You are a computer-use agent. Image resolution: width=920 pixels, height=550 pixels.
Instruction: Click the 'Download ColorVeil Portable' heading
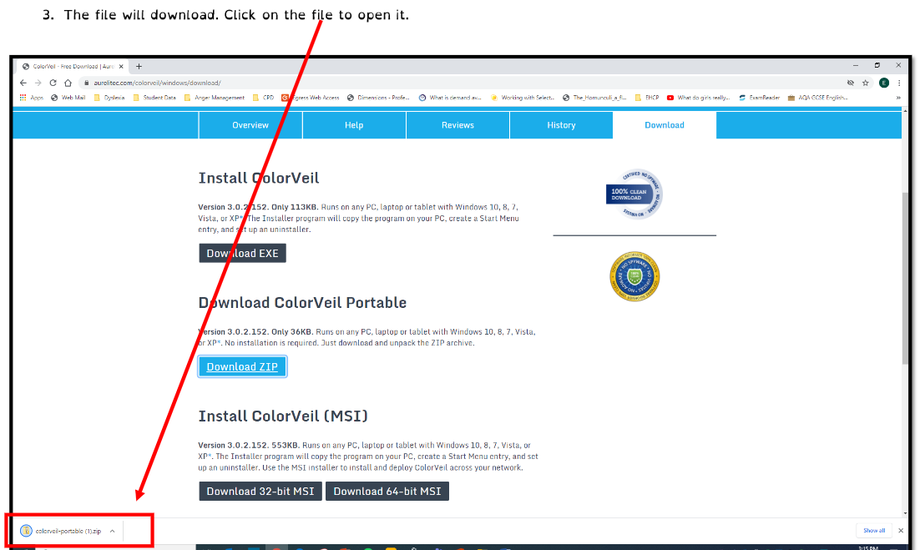click(x=302, y=303)
